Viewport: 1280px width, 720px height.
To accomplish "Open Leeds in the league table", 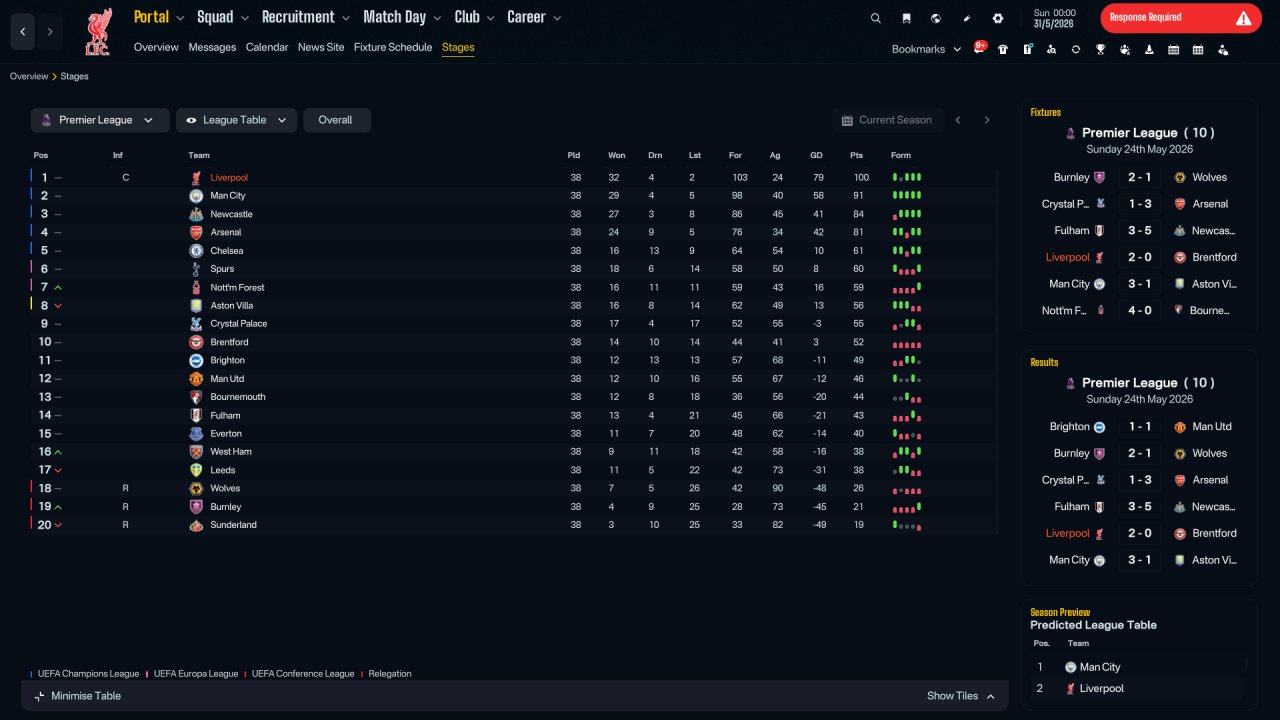I will 223,470.
